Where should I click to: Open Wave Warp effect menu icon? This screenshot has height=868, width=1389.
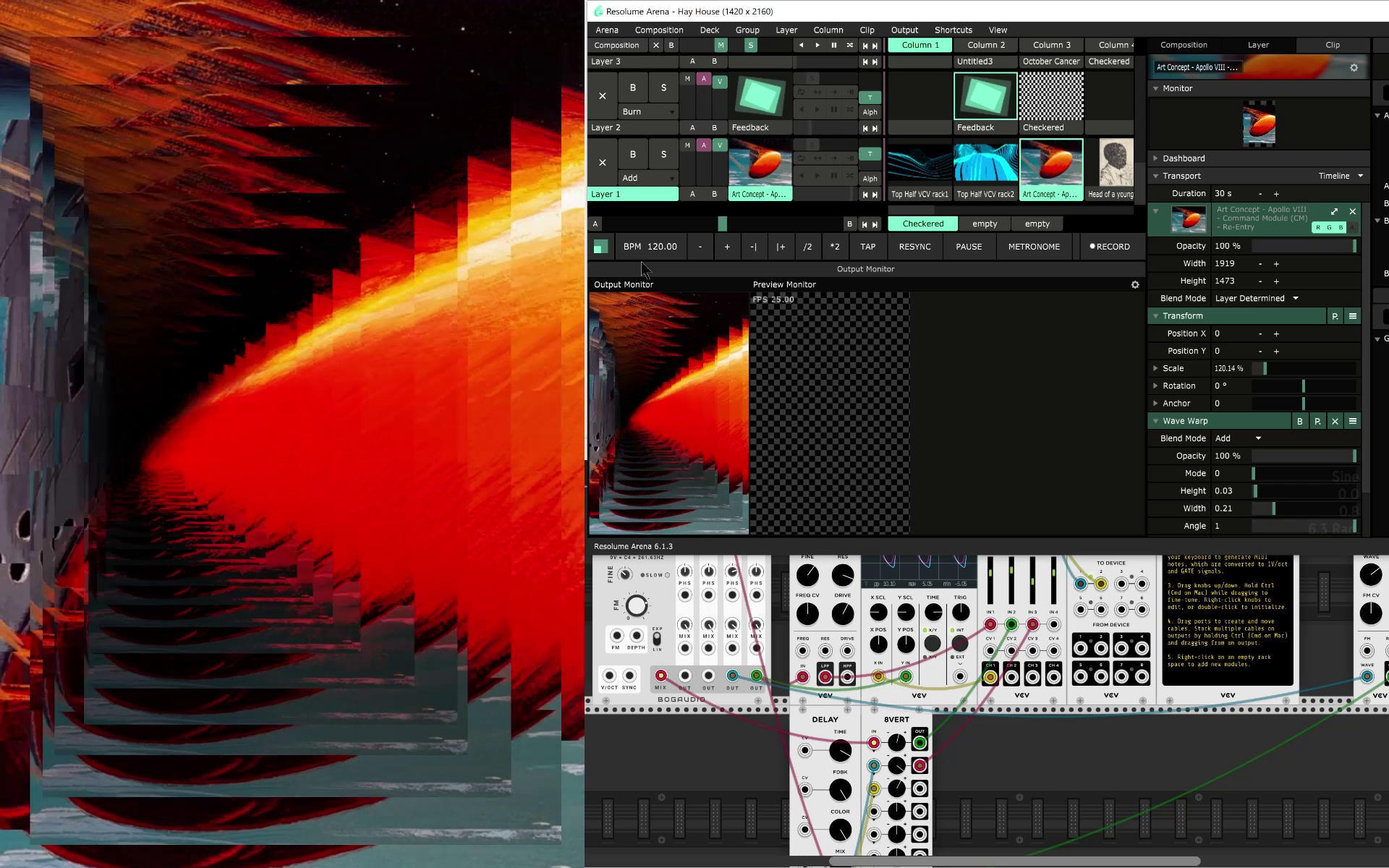(x=1352, y=421)
